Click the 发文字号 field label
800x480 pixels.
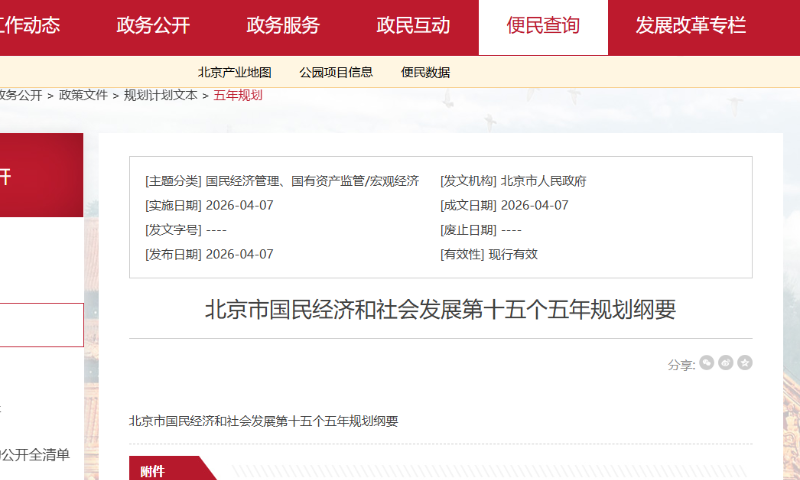point(173,230)
